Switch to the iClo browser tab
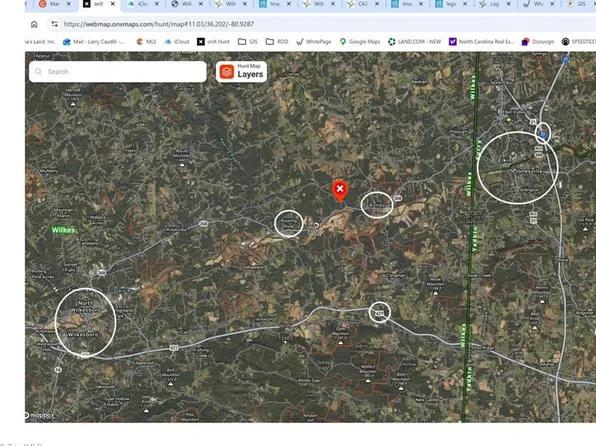Screen dimensions: 596x446 pyautogui.click(x=143, y=4)
